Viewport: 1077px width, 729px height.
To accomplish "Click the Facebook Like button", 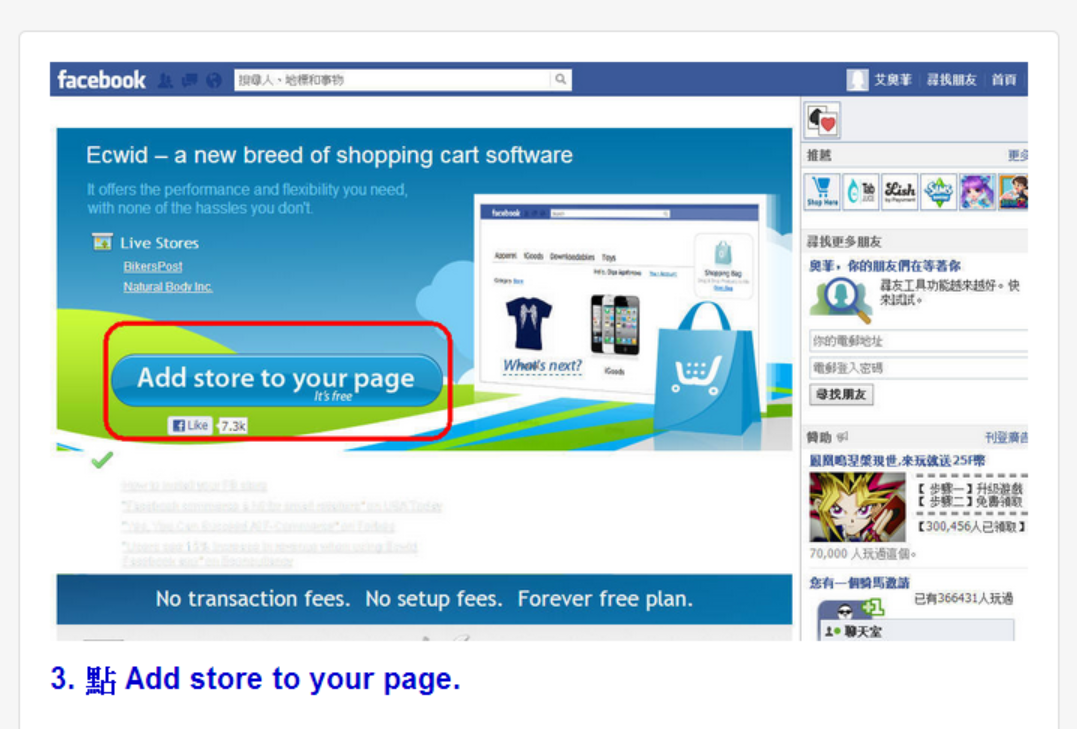I will coord(190,425).
